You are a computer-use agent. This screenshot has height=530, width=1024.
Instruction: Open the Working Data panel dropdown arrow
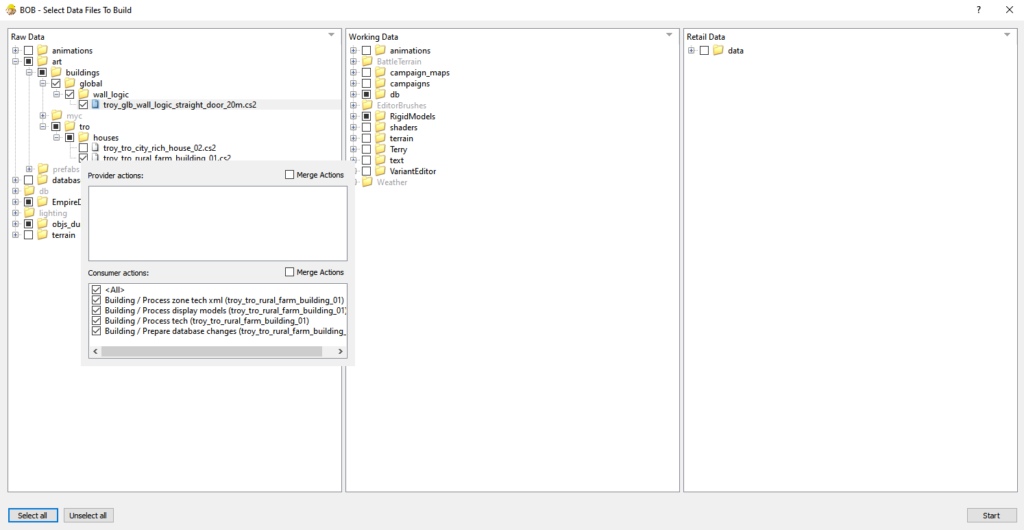[x=669, y=35]
